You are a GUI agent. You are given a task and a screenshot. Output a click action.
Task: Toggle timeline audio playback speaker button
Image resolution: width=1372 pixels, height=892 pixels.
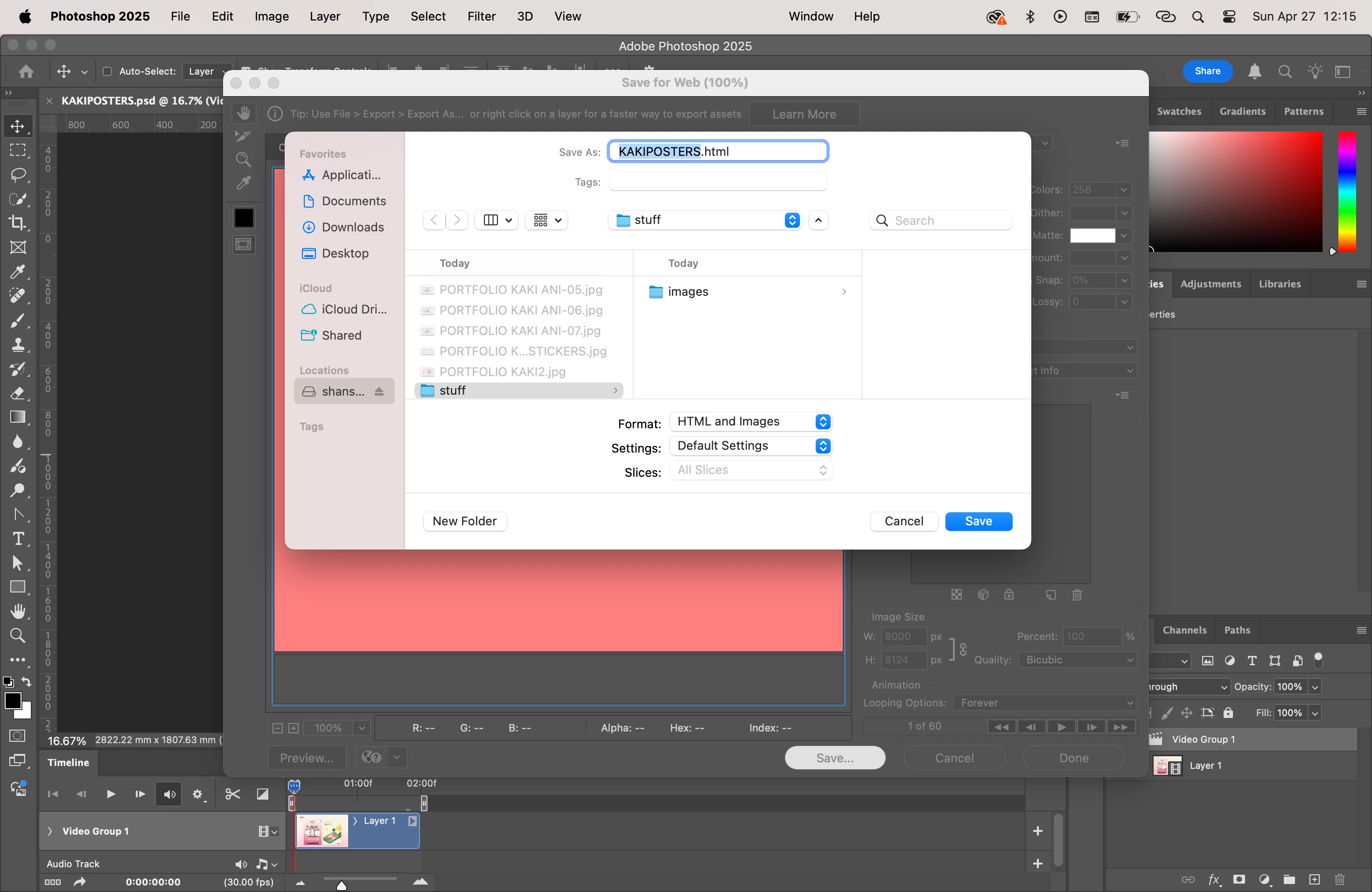(169, 794)
